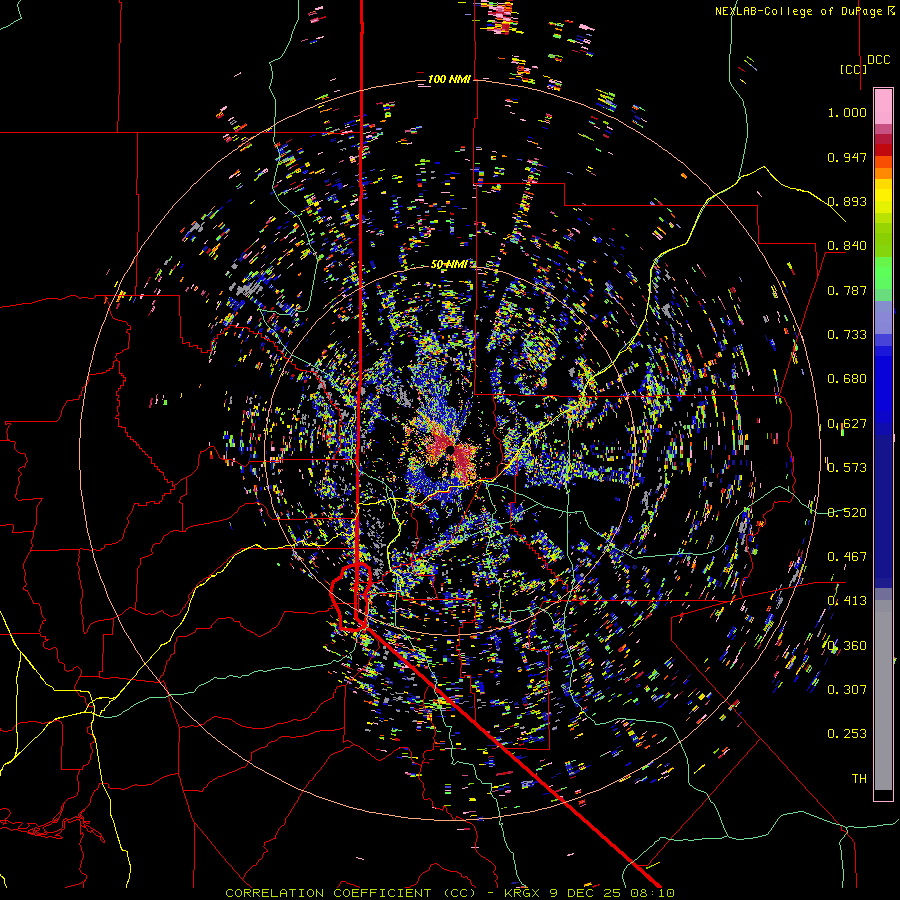This screenshot has width=900, height=900.
Task: Click the 0.627 legend value
Action: tap(847, 424)
